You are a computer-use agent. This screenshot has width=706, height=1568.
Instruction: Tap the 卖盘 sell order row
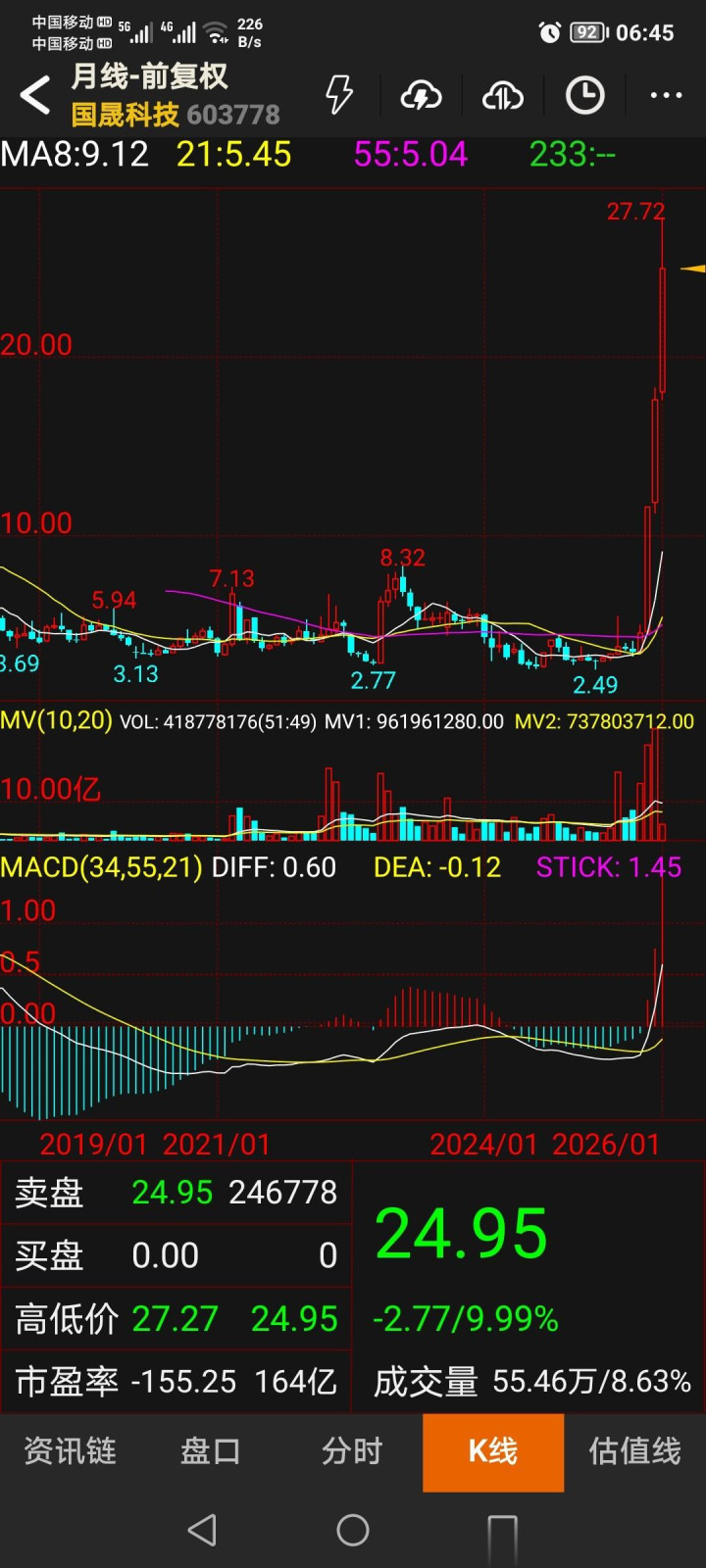pyautogui.click(x=176, y=1193)
